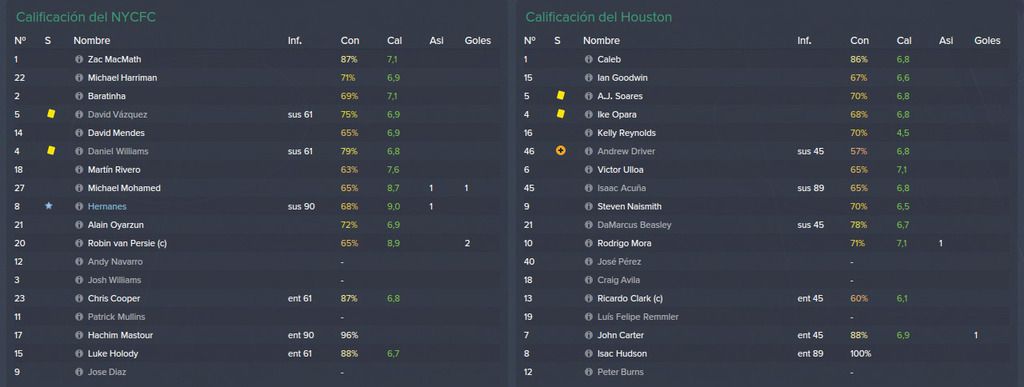
Task: Click the yellow card icon for David Vázquez
Action: (x=51, y=114)
